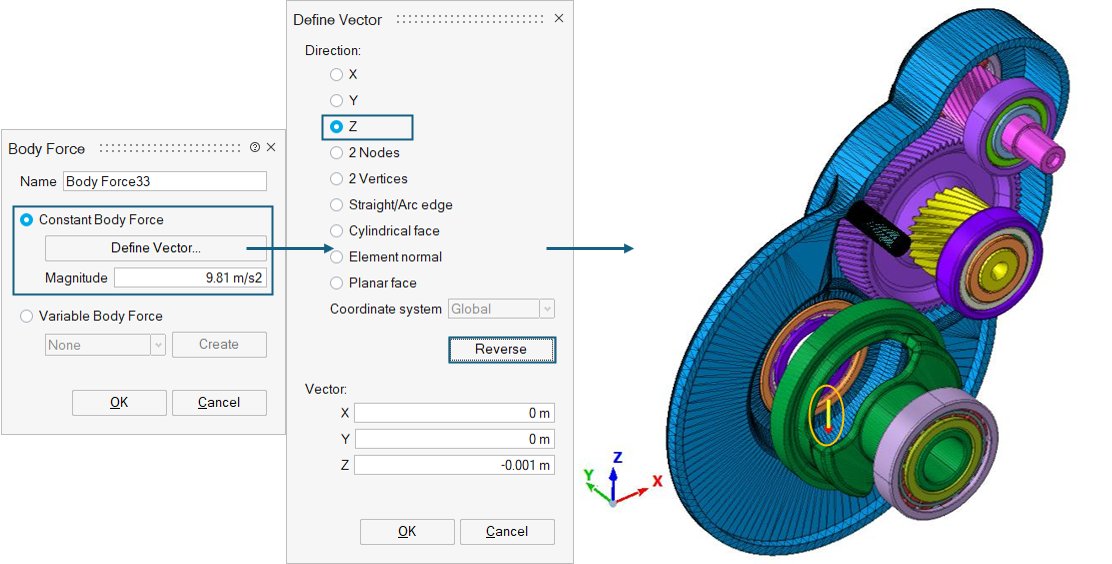Edit the Vector Z value -0.001 m

pos(455,466)
